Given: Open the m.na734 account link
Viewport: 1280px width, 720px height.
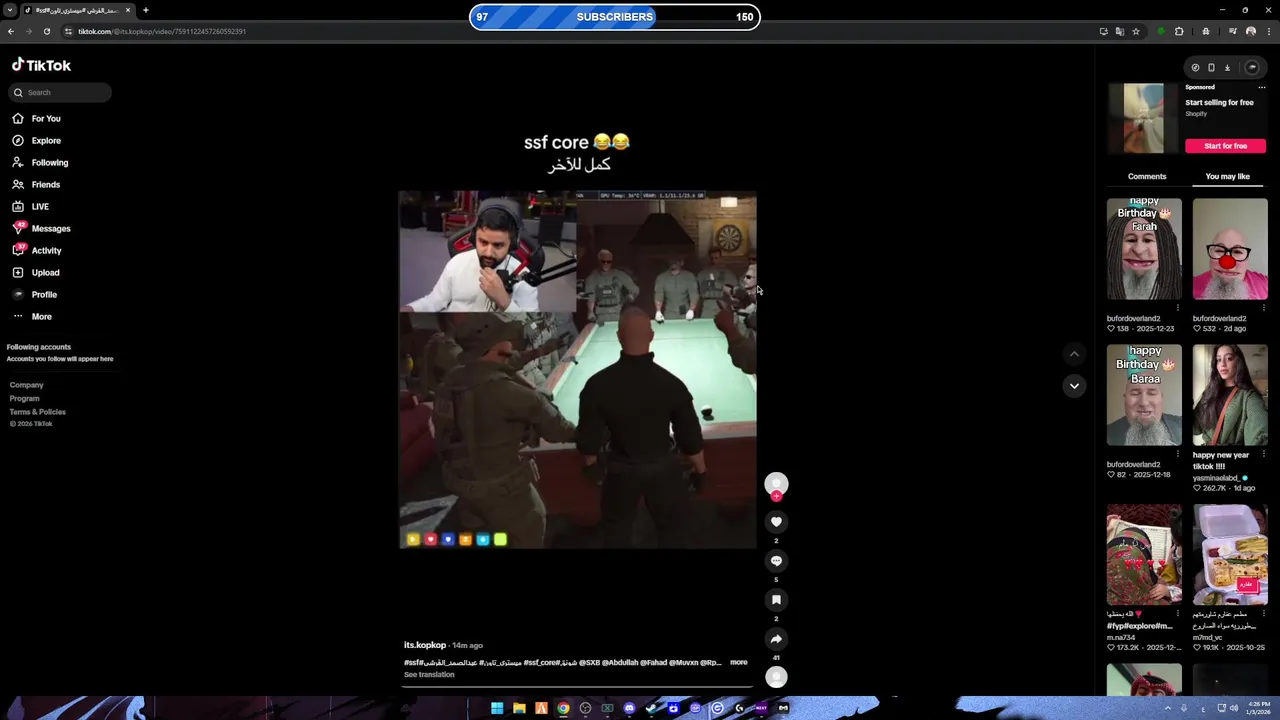Looking at the screenshot, I should (1121, 637).
